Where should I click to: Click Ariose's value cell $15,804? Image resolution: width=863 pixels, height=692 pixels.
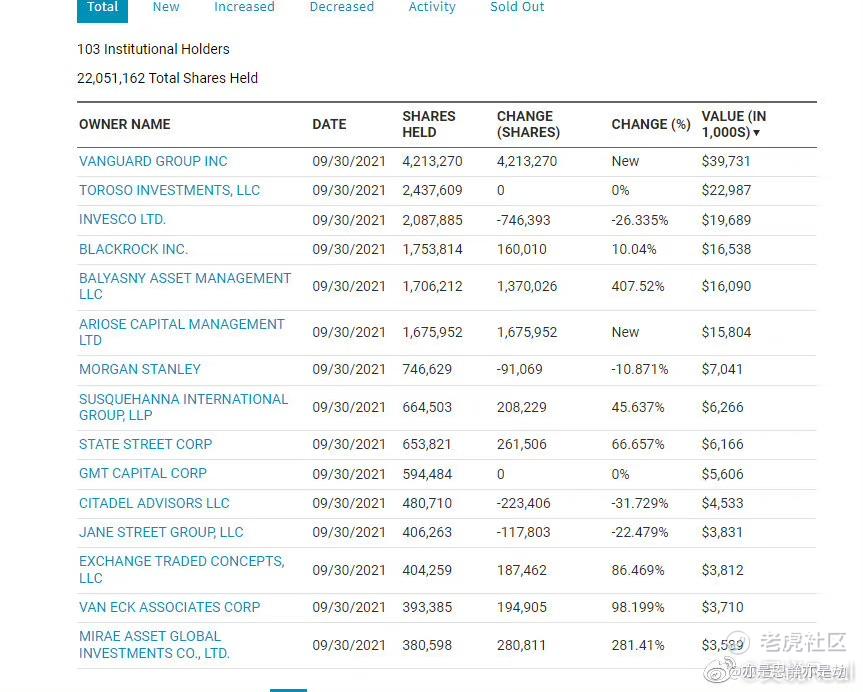726,332
